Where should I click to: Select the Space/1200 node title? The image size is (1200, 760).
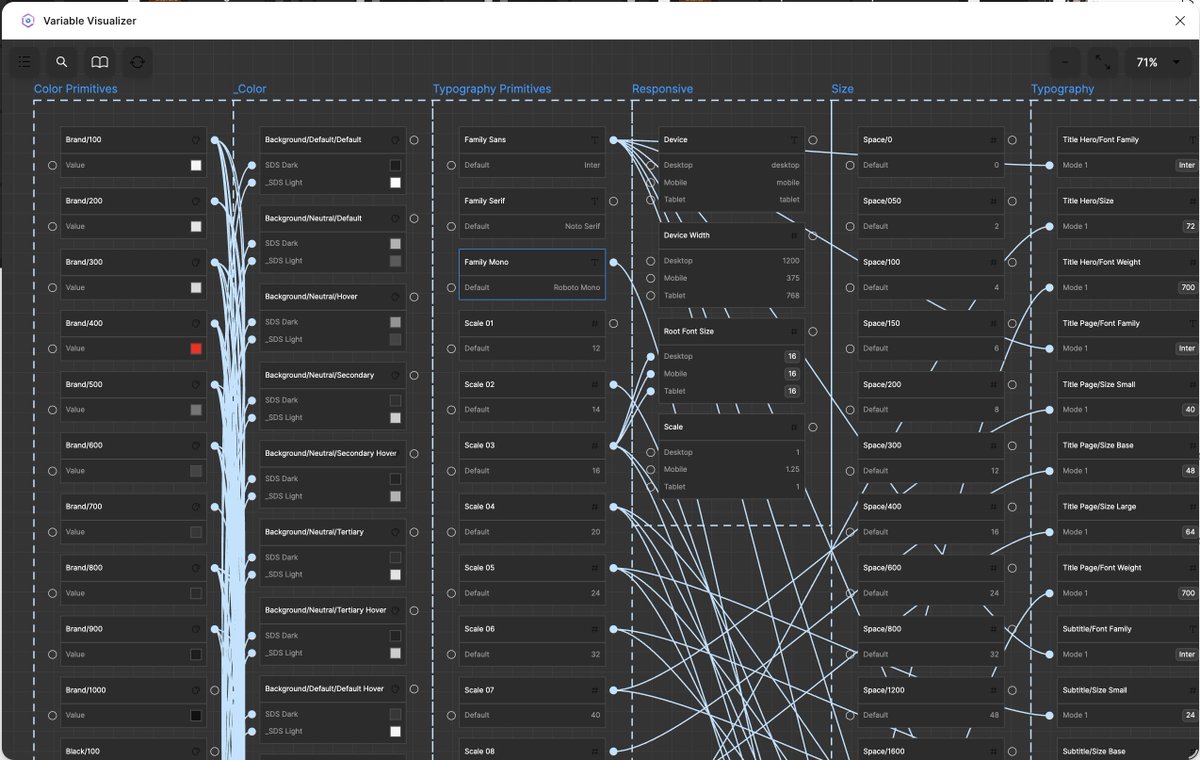click(x=884, y=690)
